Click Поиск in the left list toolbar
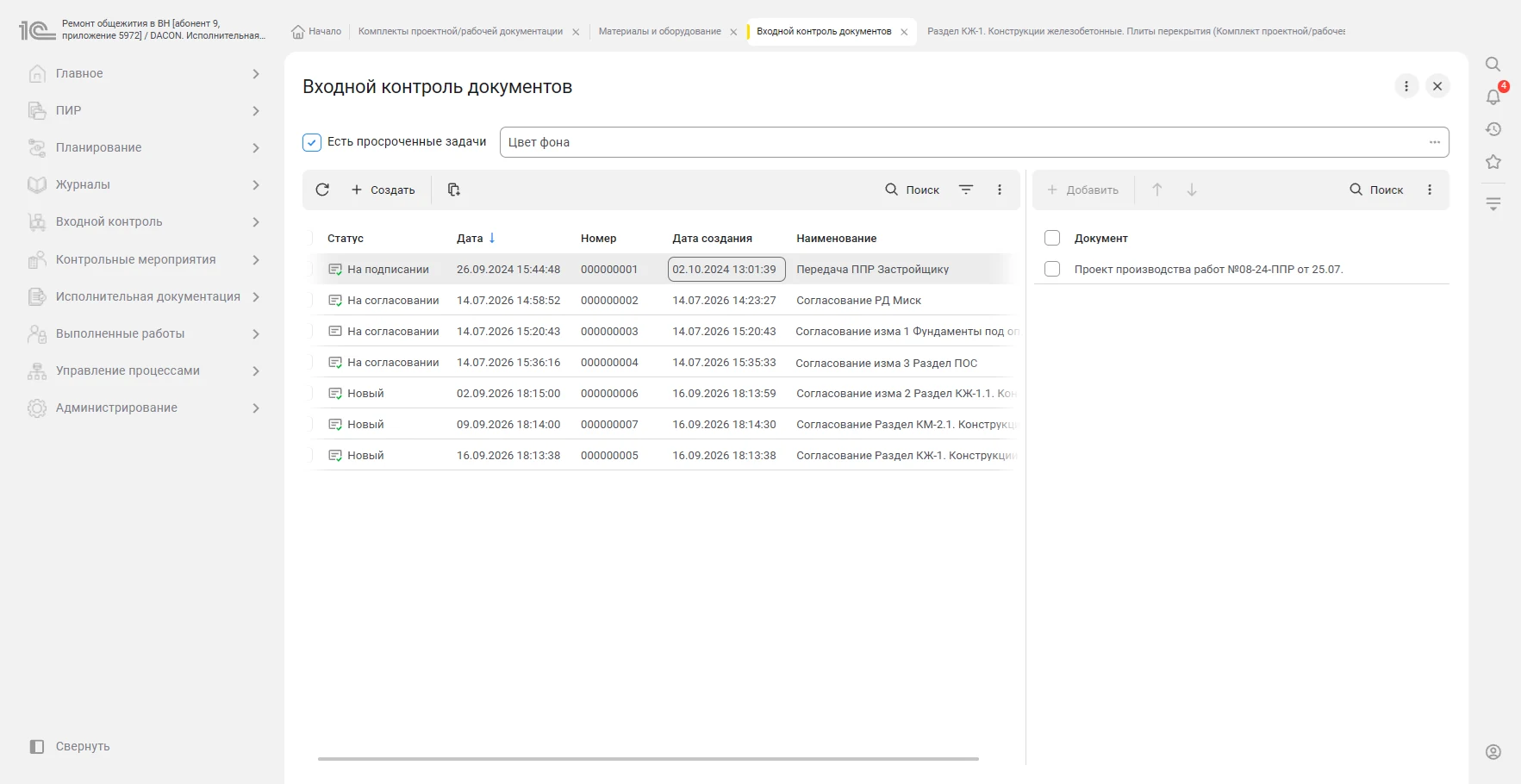Viewport: 1521px width, 784px height. click(913, 190)
